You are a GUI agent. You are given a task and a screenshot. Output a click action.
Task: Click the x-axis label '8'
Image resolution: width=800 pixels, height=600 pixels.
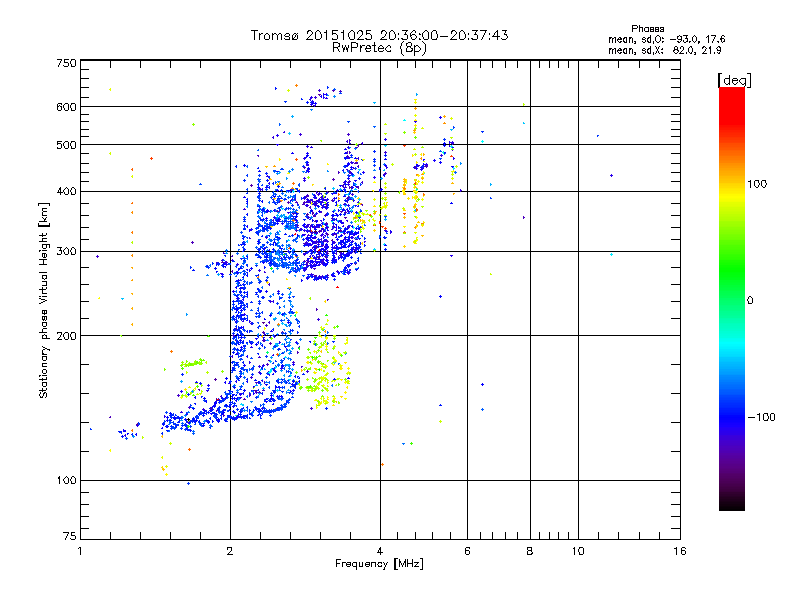point(530,551)
